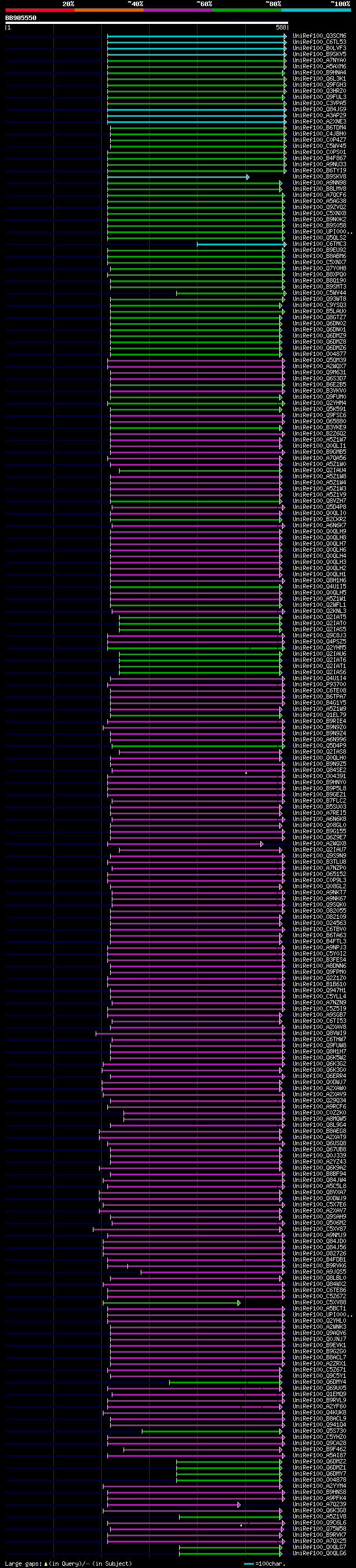
Task: Click the green ~80% identity legend segment
Action: coord(247,10)
